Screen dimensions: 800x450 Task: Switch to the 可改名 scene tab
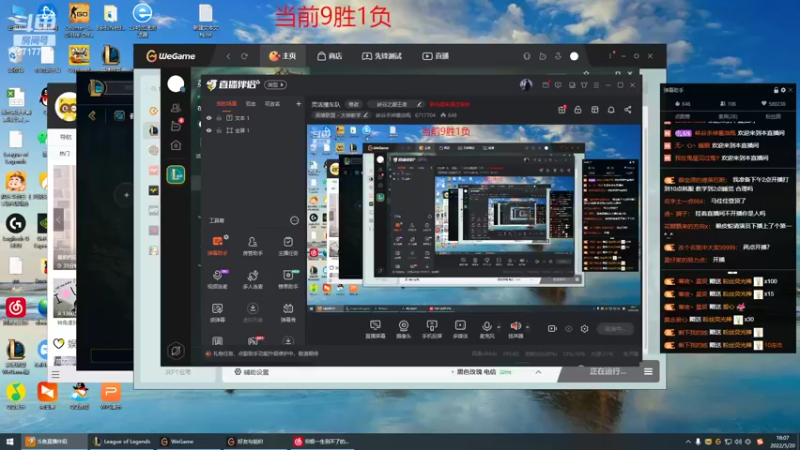tap(272, 104)
